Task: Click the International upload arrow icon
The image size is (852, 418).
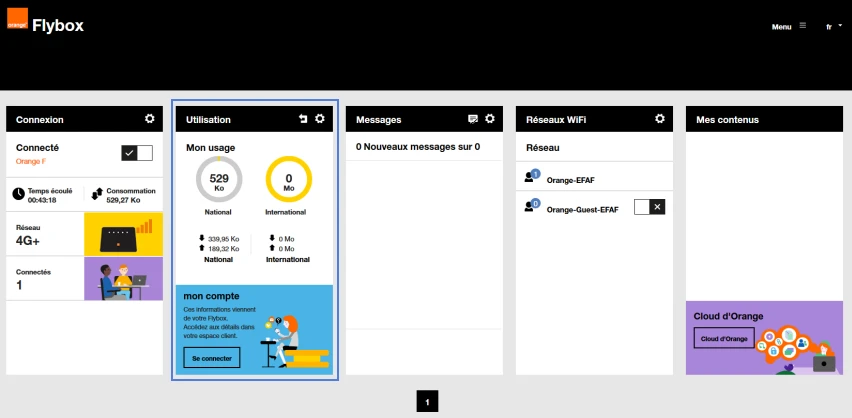Action: 272,248
